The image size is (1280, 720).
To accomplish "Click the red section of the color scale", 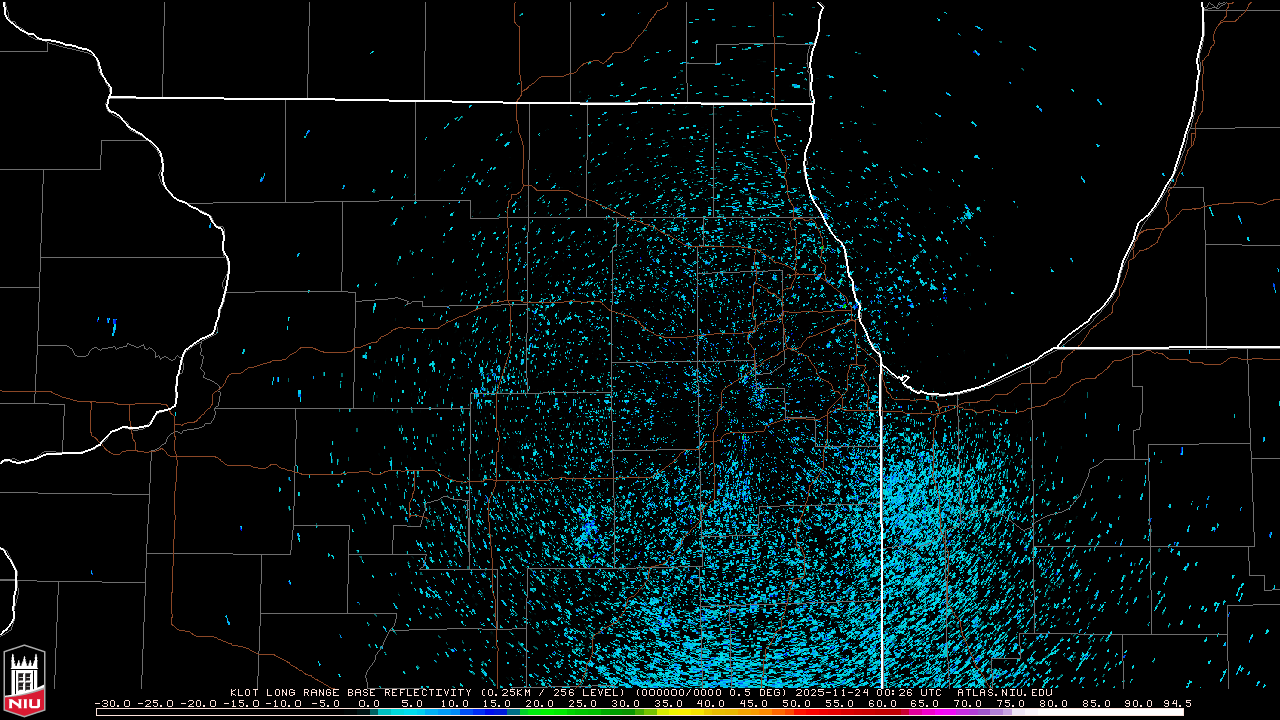I will click(x=835, y=712).
